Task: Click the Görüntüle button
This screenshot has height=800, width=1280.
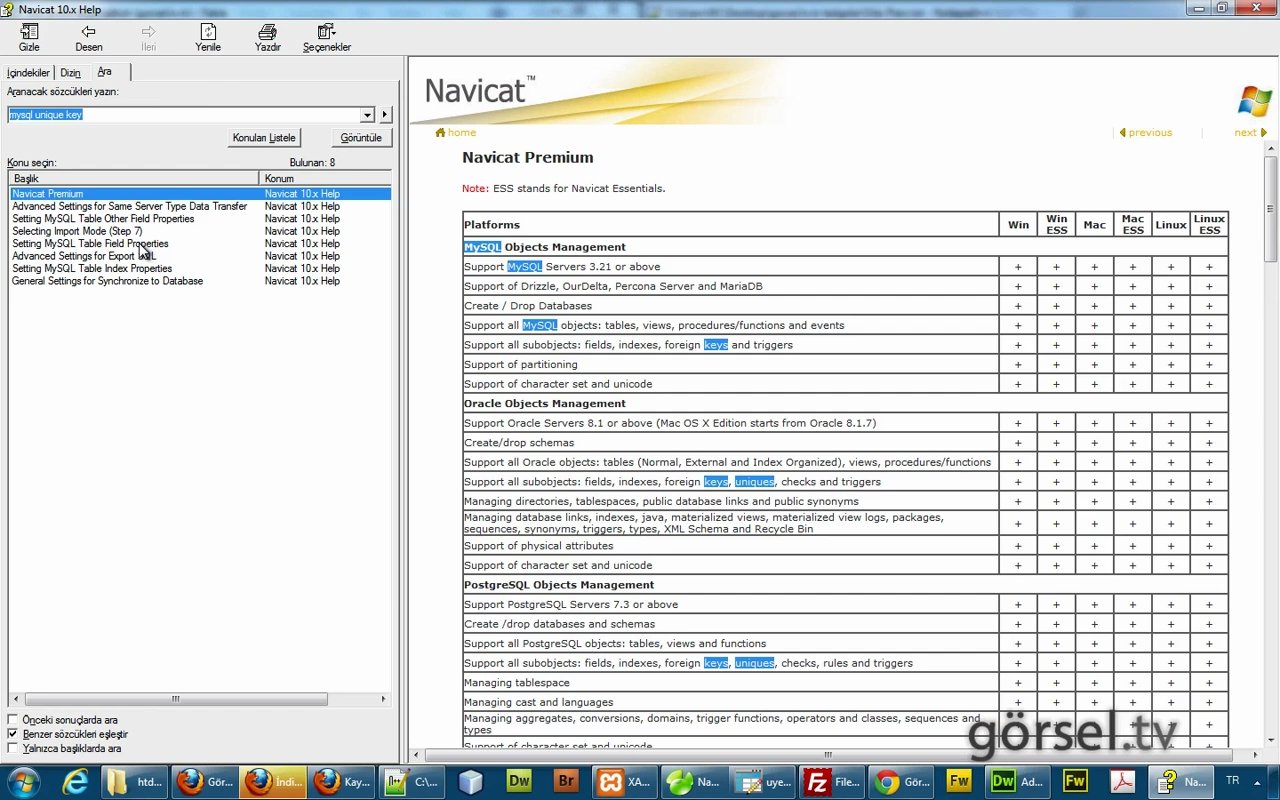Action: (x=361, y=138)
